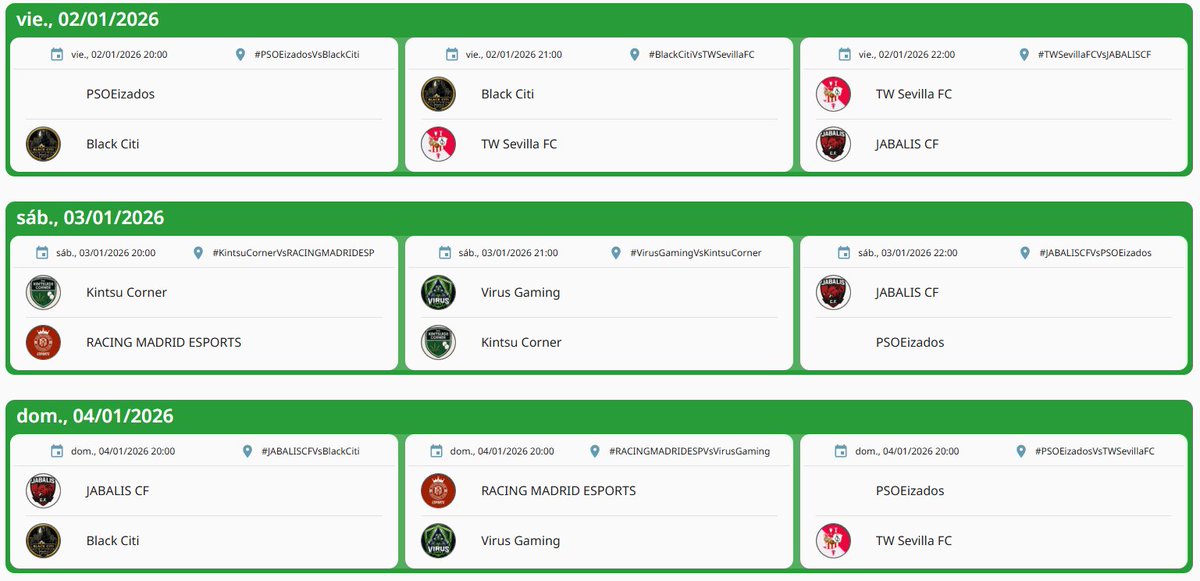This screenshot has width=1200, height=581.
Task: Click location pin beside #KintsuCornerVsRACINGMADRIDESP
Action: (198, 253)
